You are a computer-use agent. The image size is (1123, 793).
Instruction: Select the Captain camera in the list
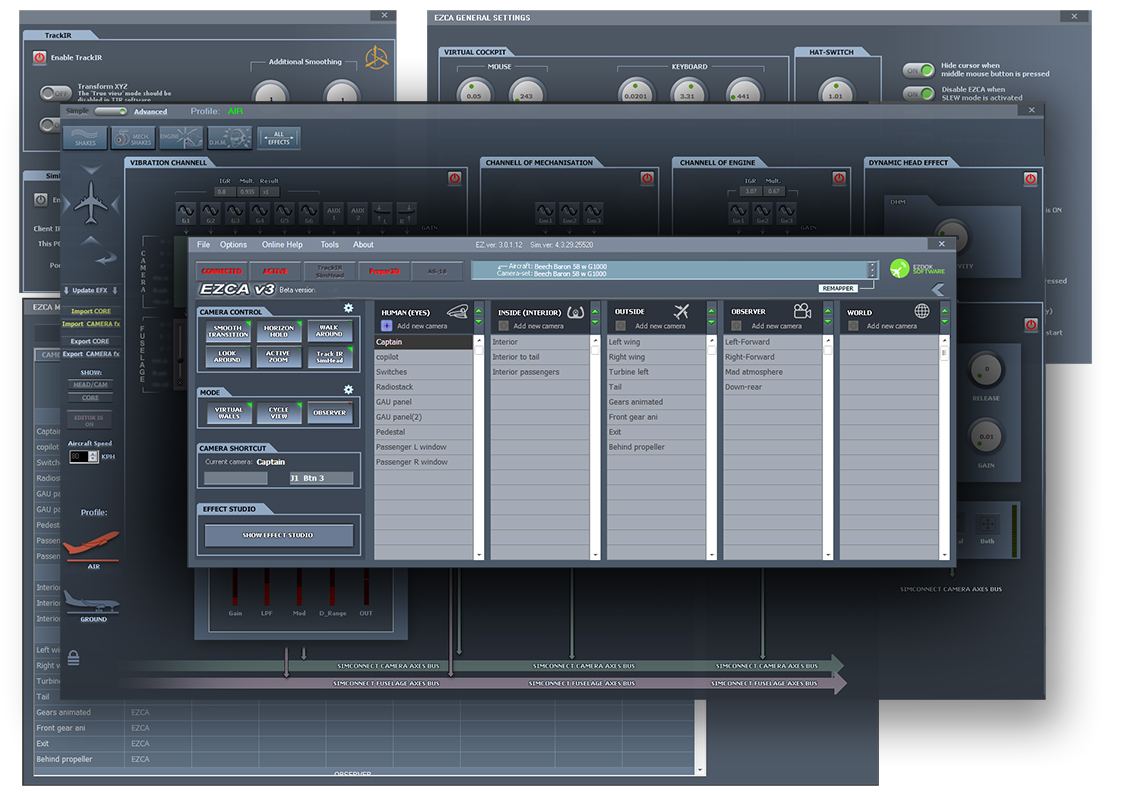coord(422,342)
